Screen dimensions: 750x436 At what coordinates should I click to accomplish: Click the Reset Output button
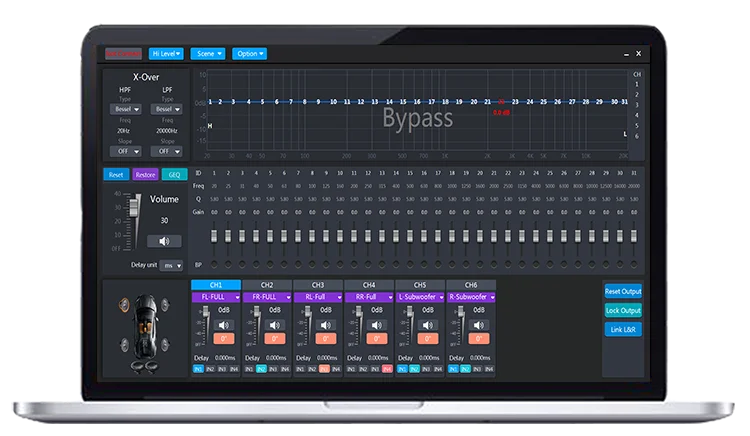(623, 292)
